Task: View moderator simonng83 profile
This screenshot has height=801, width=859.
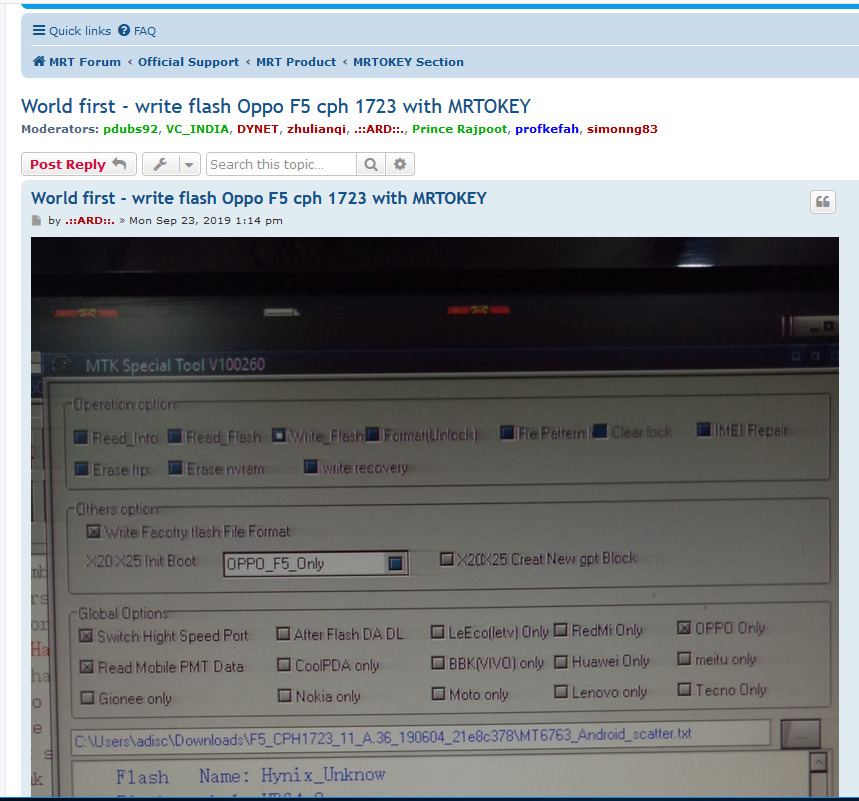Action: pos(622,129)
